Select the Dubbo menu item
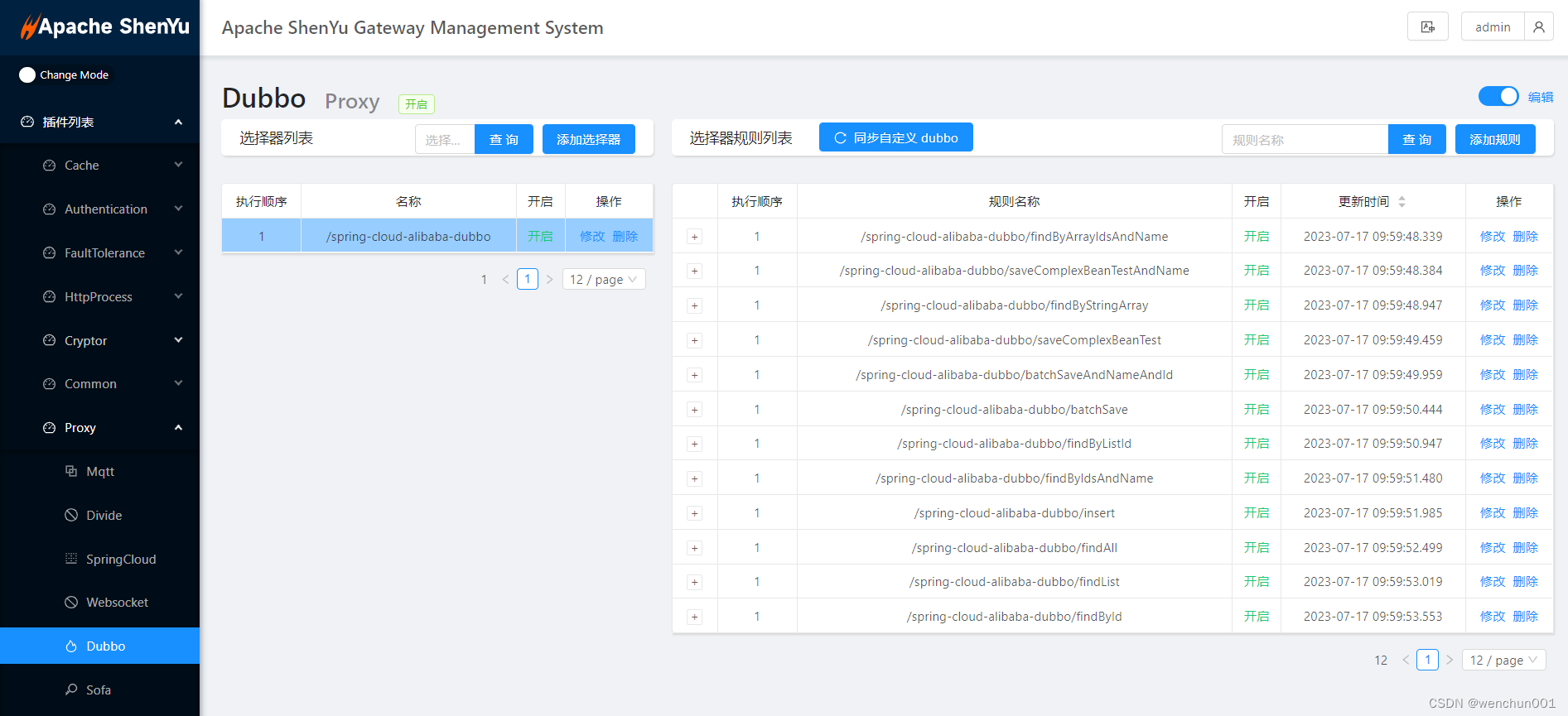Image resolution: width=1568 pixels, height=716 pixels. tap(99, 646)
